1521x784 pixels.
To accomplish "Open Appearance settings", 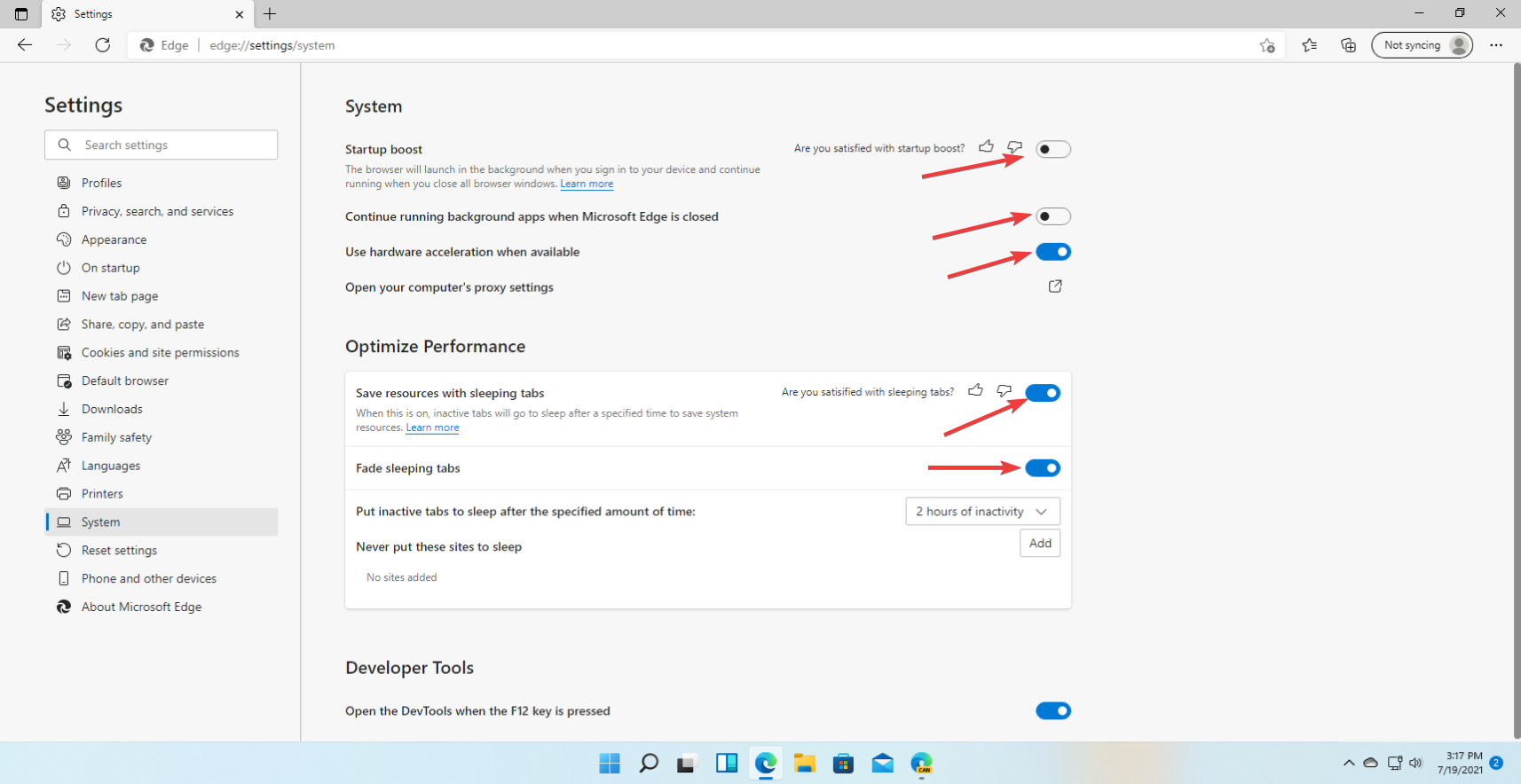I will (x=162, y=239).
